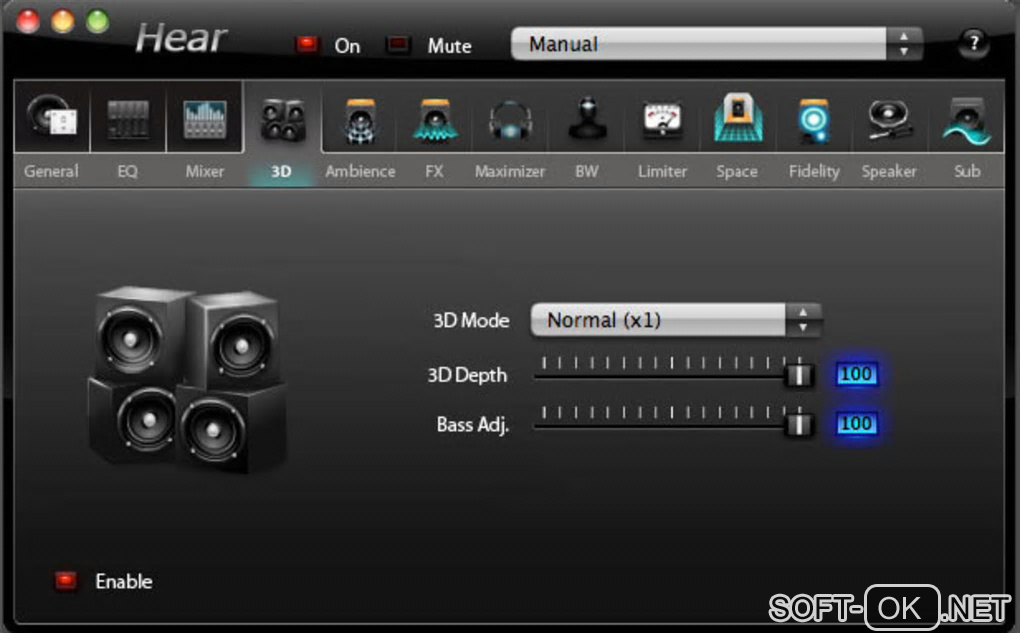The image size is (1020, 633).
Task: Switch to the BW tab label
Action: [x=587, y=171]
